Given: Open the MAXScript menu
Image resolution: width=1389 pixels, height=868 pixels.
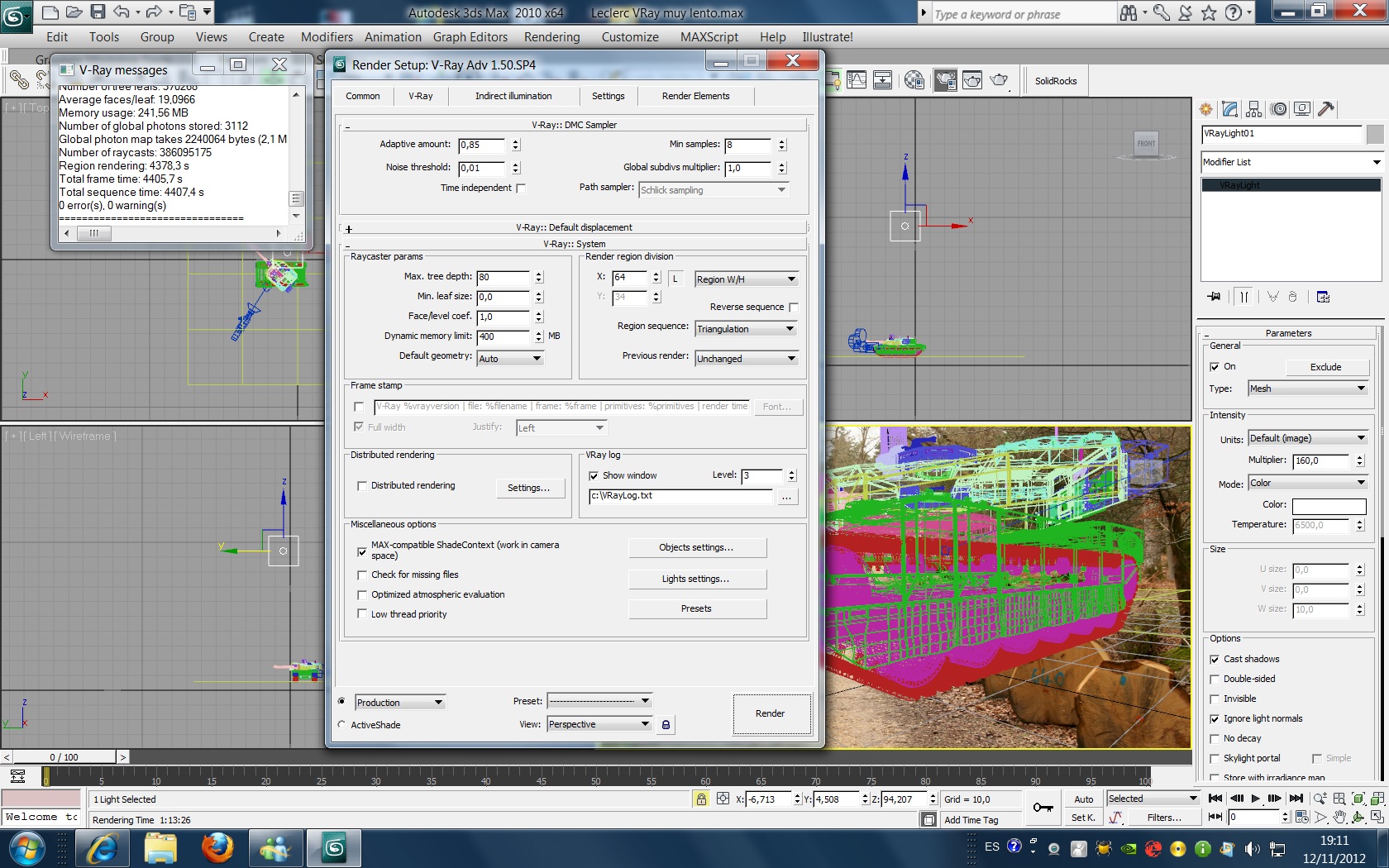Looking at the screenshot, I should (709, 37).
